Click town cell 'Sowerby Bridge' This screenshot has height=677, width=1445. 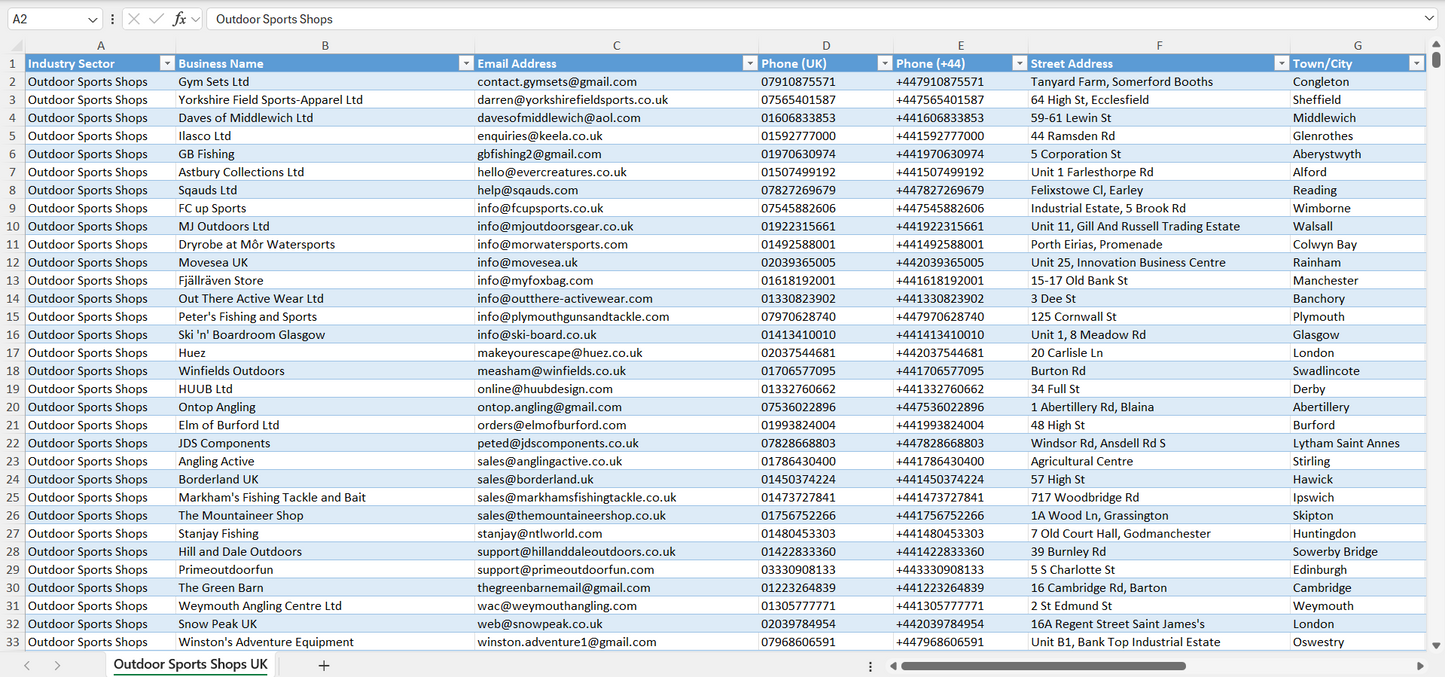click(1357, 552)
